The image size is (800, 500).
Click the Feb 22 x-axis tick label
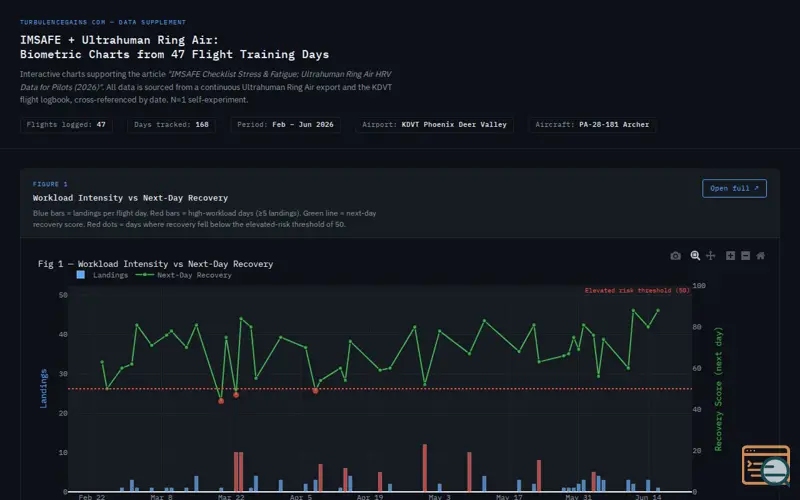pos(92,496)
